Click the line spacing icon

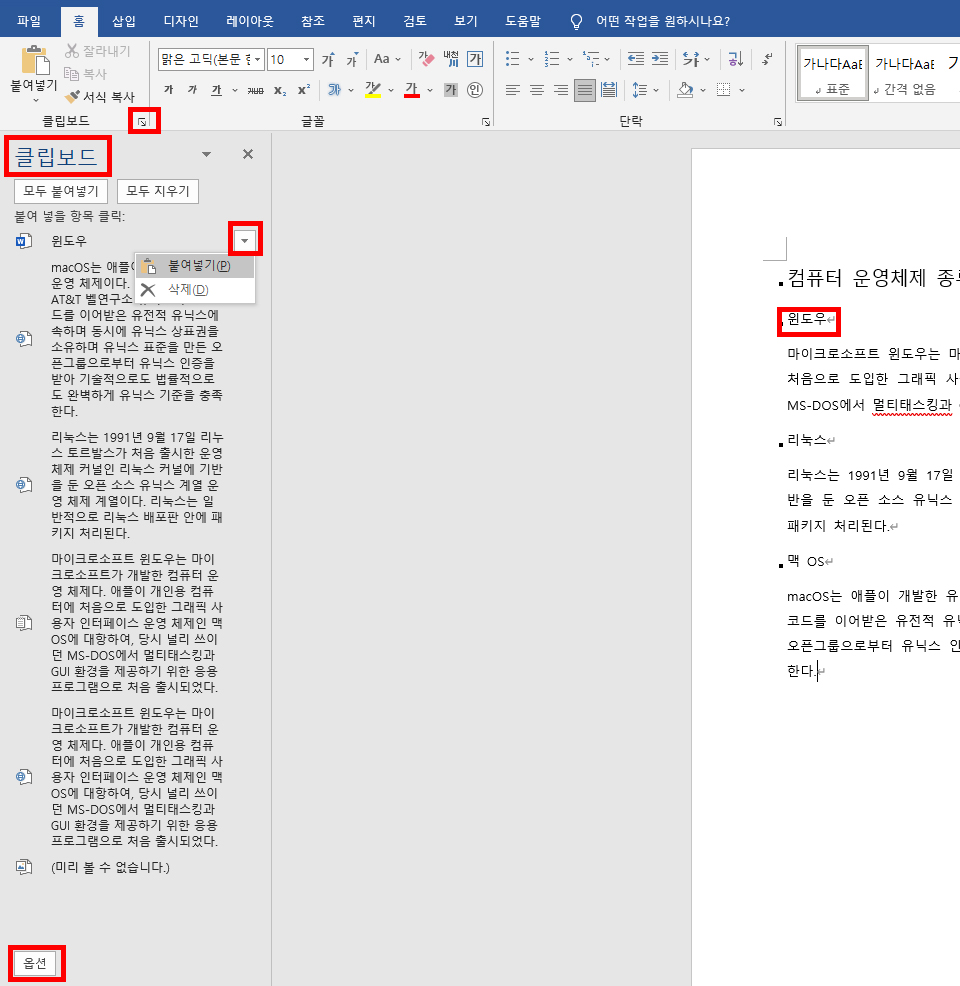click(639, 90)
